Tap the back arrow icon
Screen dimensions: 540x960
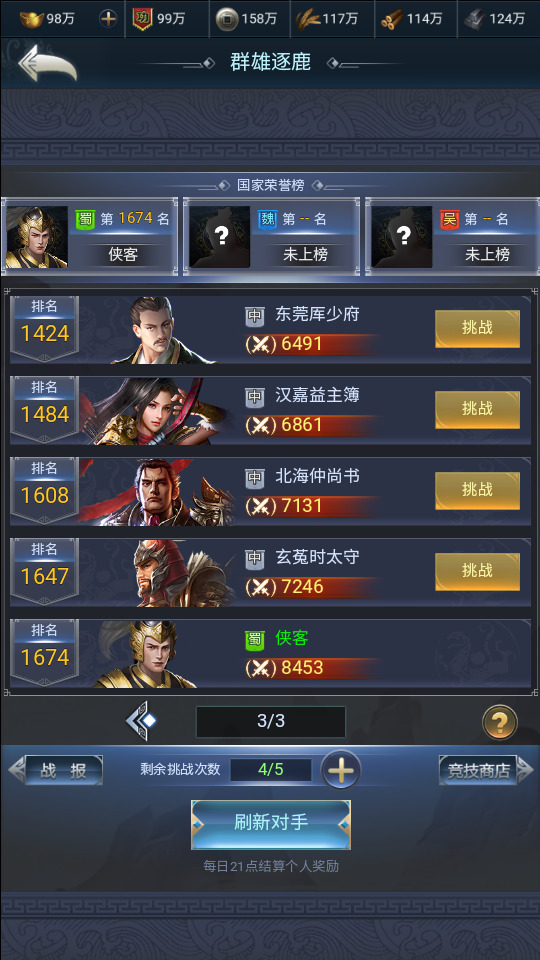pos(48,62)
